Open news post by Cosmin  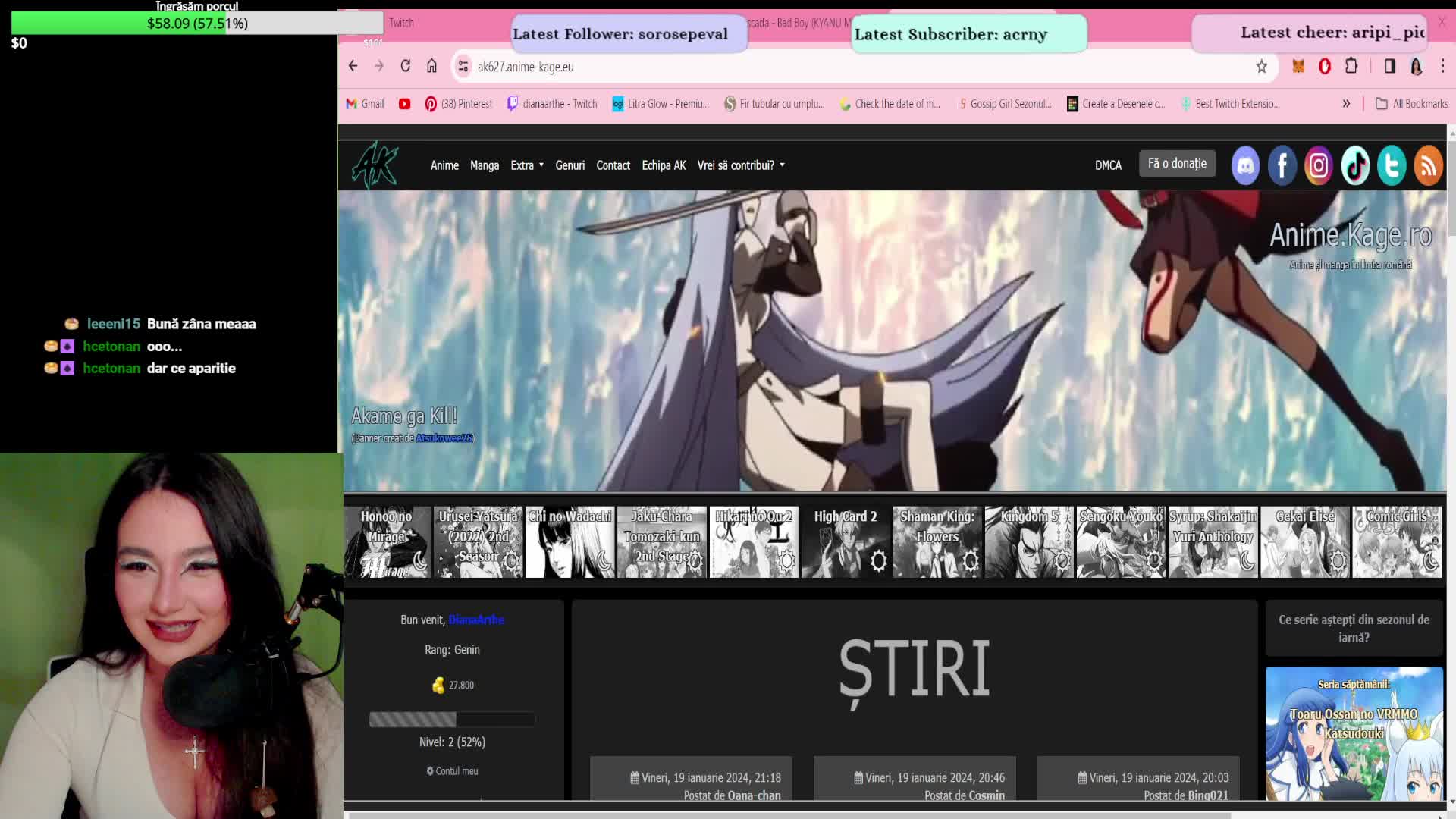[915, 778]
